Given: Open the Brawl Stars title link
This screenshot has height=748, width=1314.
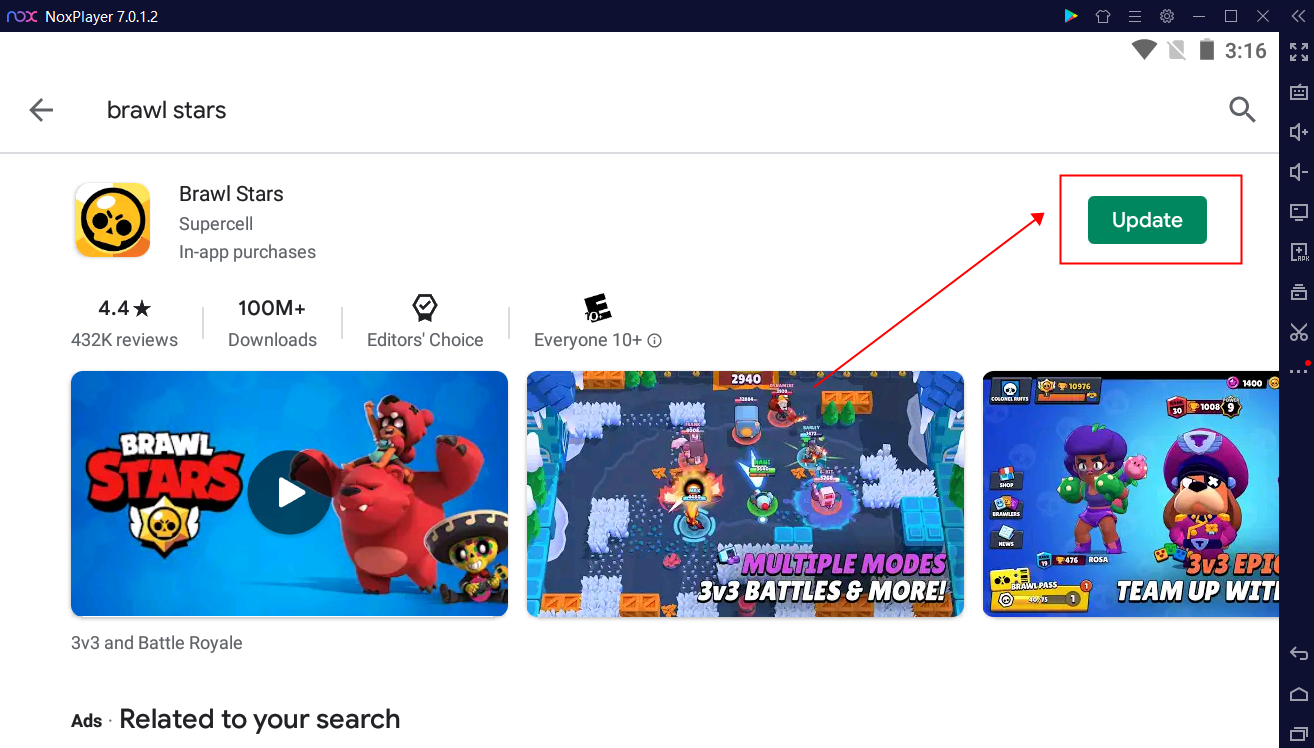Looking at the screenshot, I should pyautogui.click(x=231, y=194).
